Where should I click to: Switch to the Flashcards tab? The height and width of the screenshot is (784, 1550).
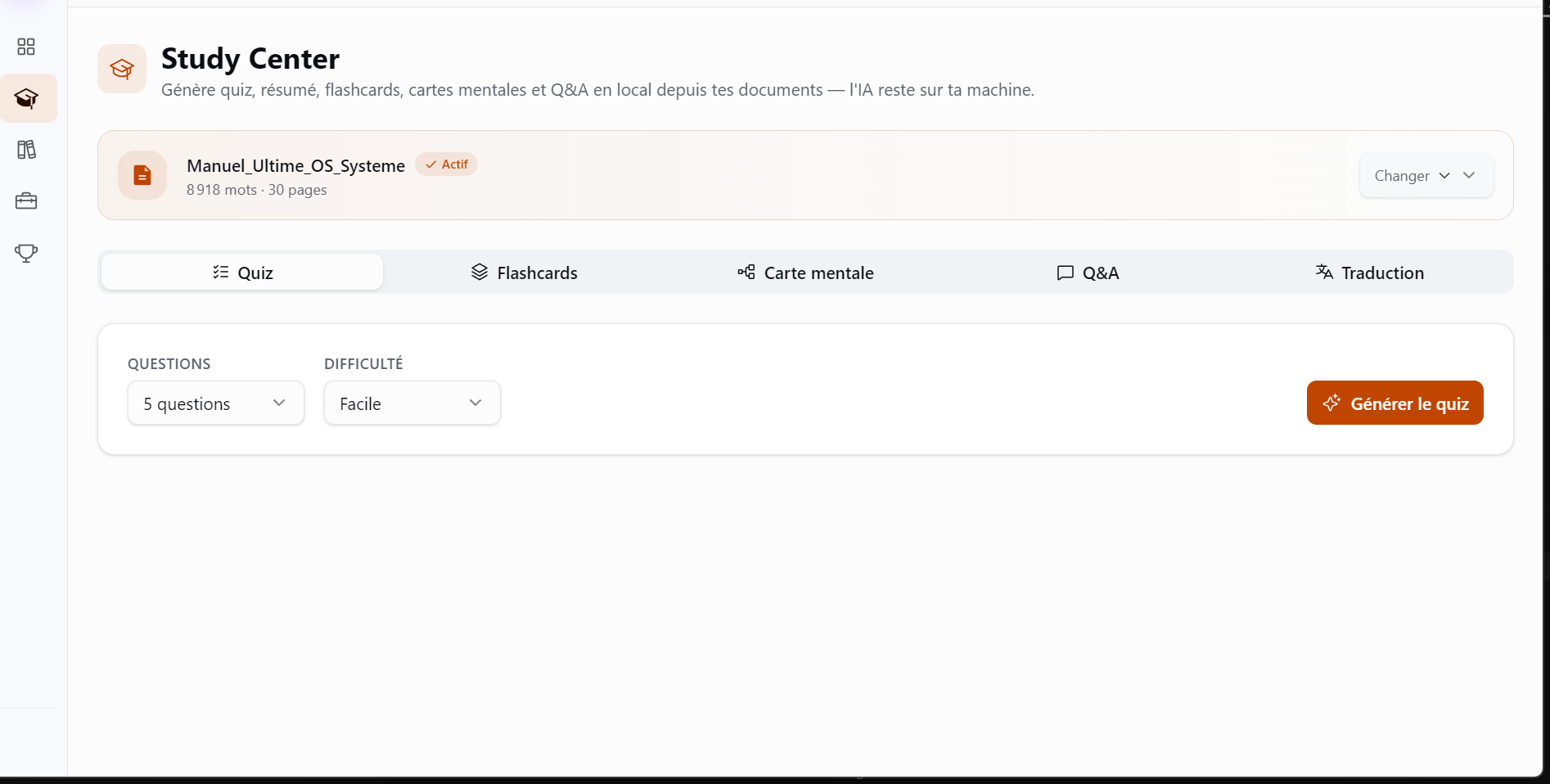525,273
